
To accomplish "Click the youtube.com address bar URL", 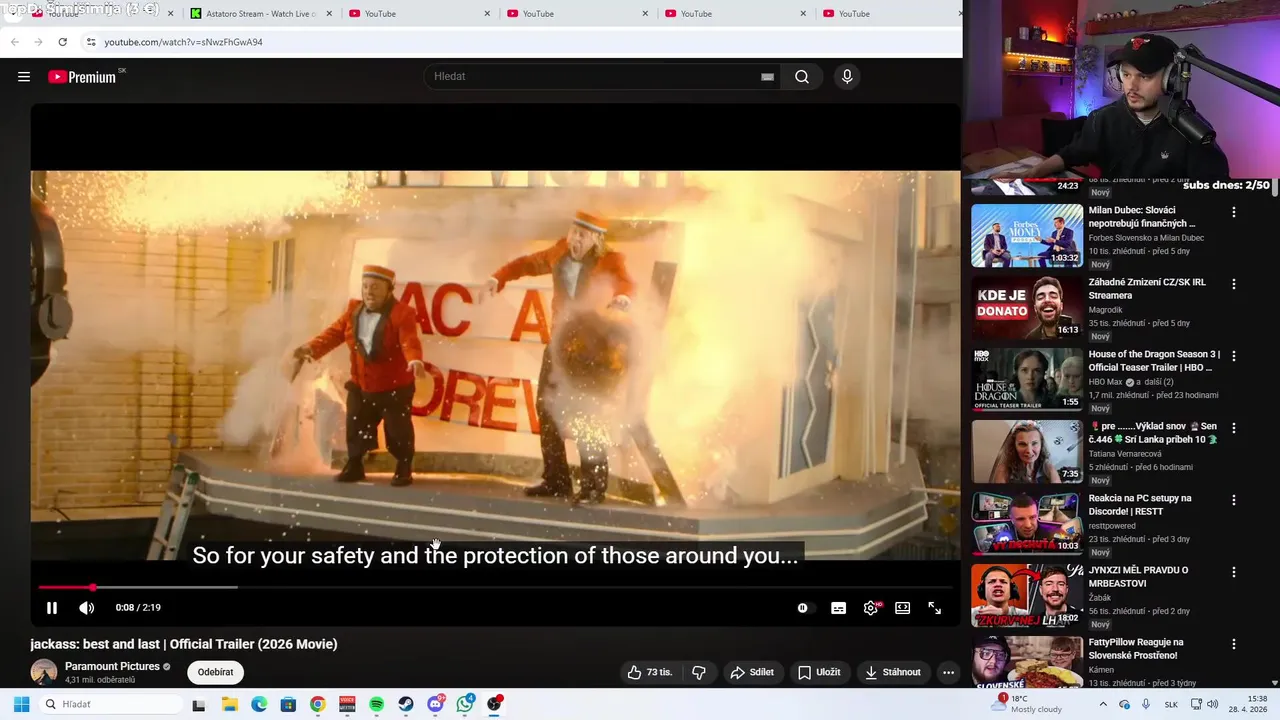I will [x=183, y=42].
